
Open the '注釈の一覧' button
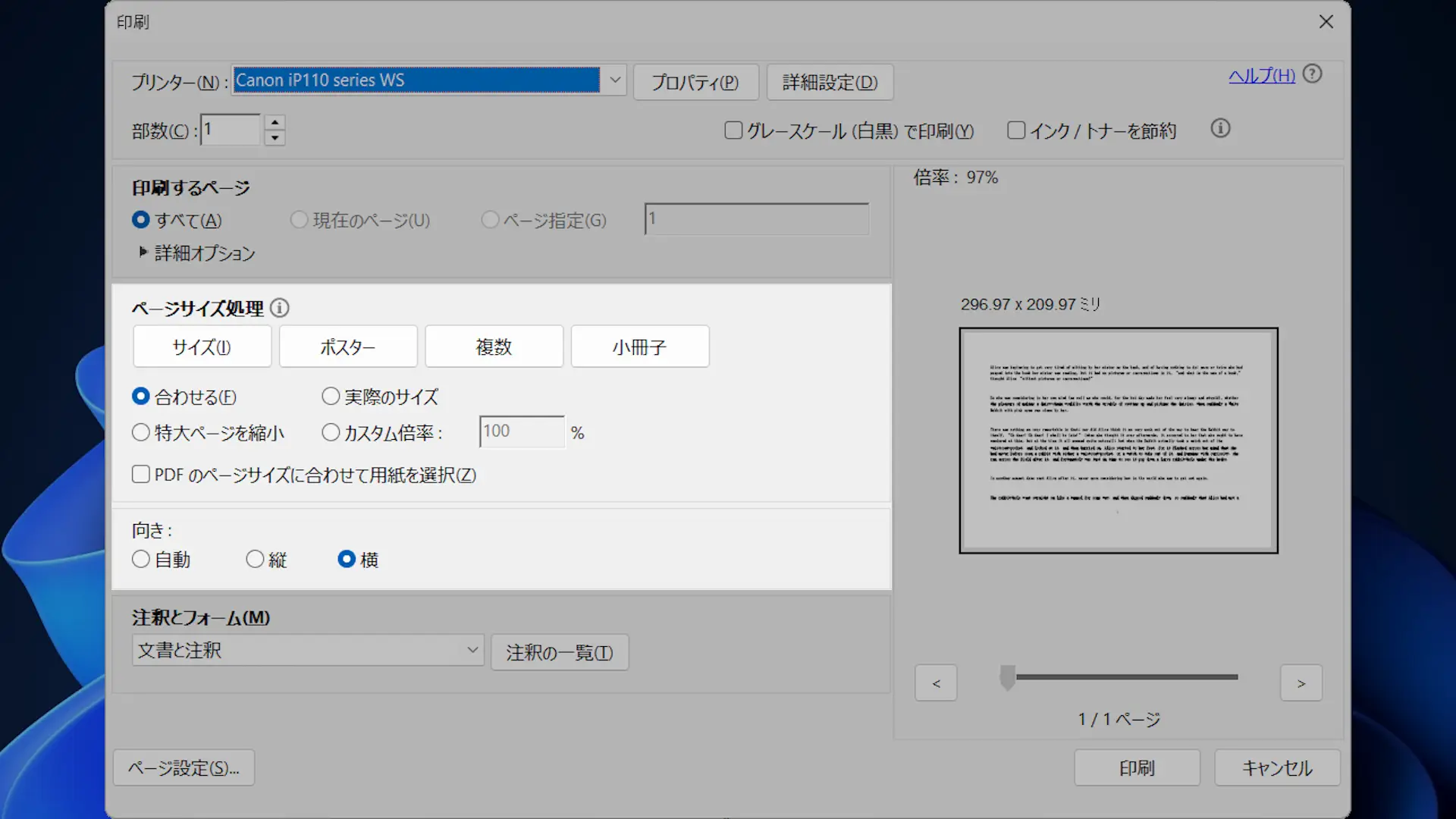(560, 652)
